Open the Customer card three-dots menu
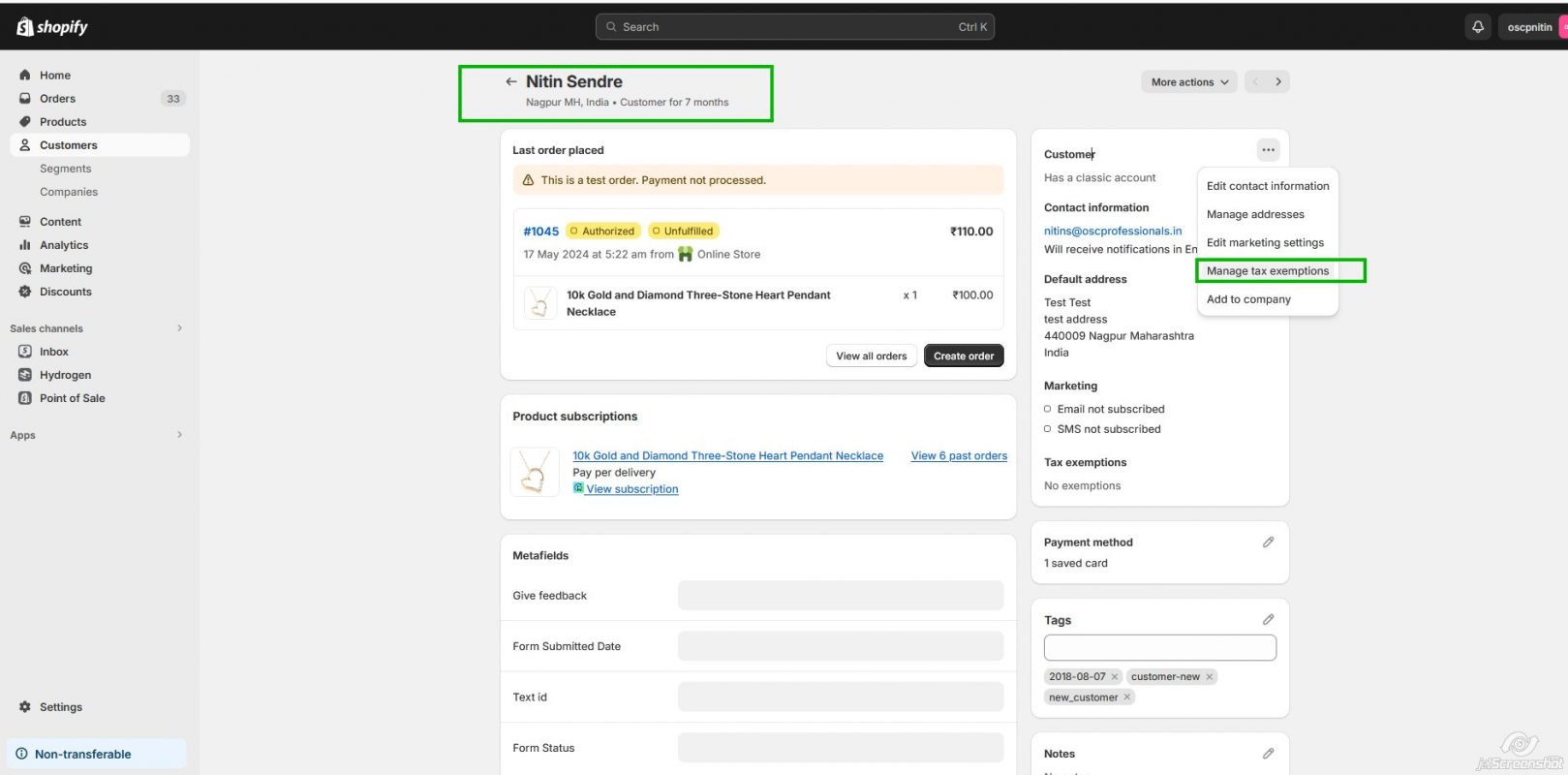 click(1268, 150)
